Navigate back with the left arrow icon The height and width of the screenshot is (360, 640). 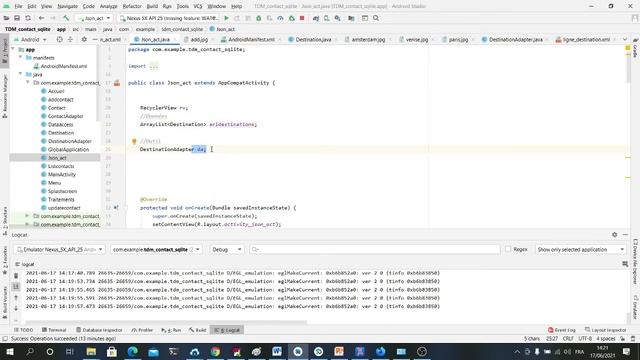tap(41, 18)
